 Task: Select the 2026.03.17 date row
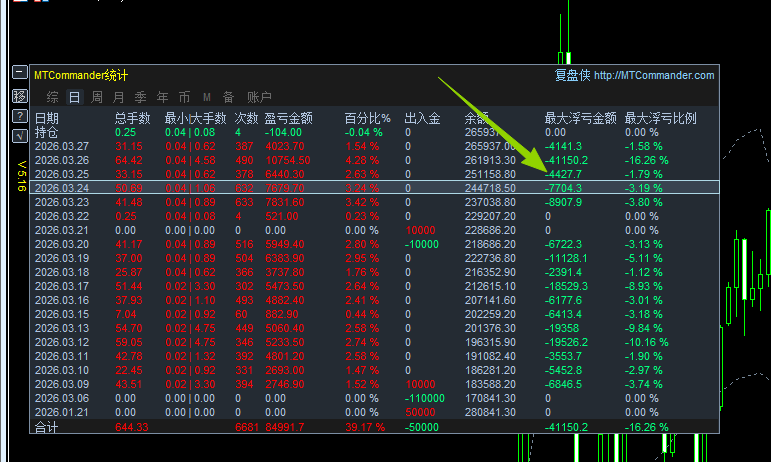[374, 286]
